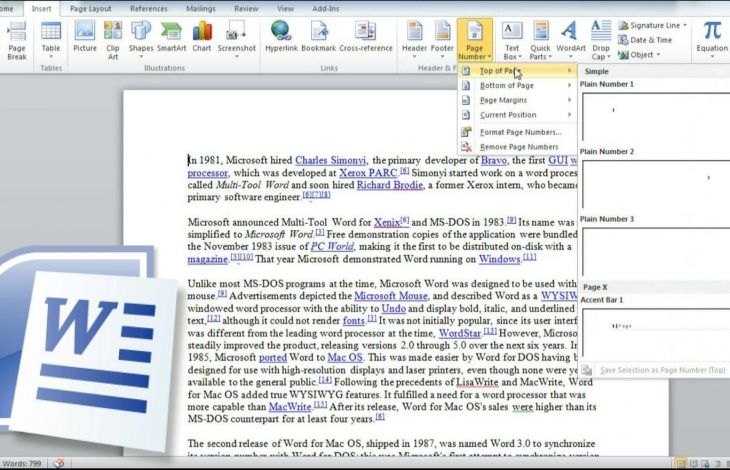Expand the Top of Page submenu arrow
Image resolution: width=730 pixels, height=470 pixels.
[569, 71]
